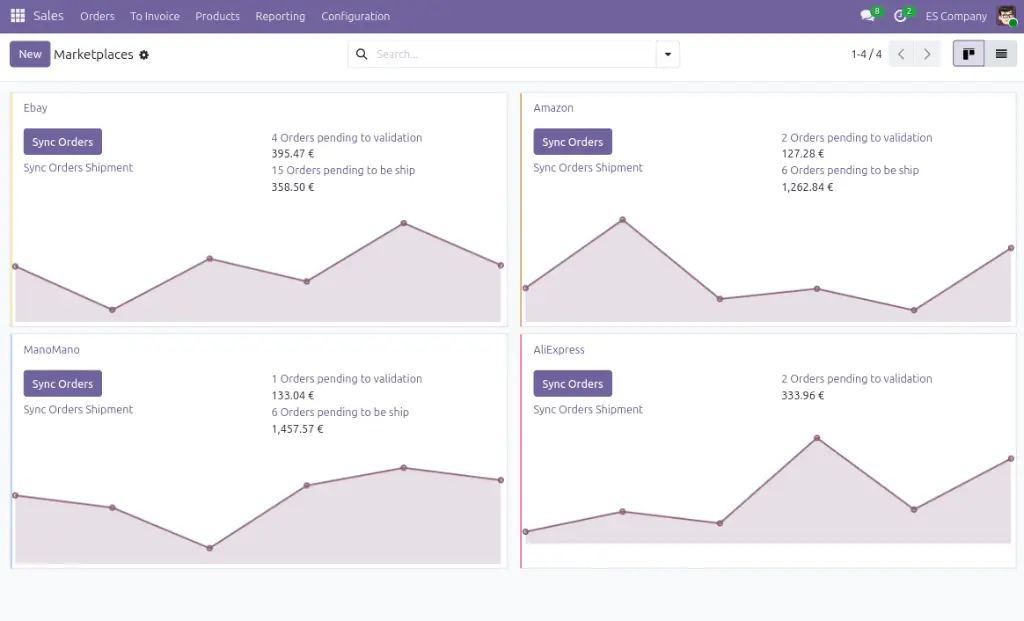
Task: Open the Configuration menu
Action: click(x=355, y=16)
